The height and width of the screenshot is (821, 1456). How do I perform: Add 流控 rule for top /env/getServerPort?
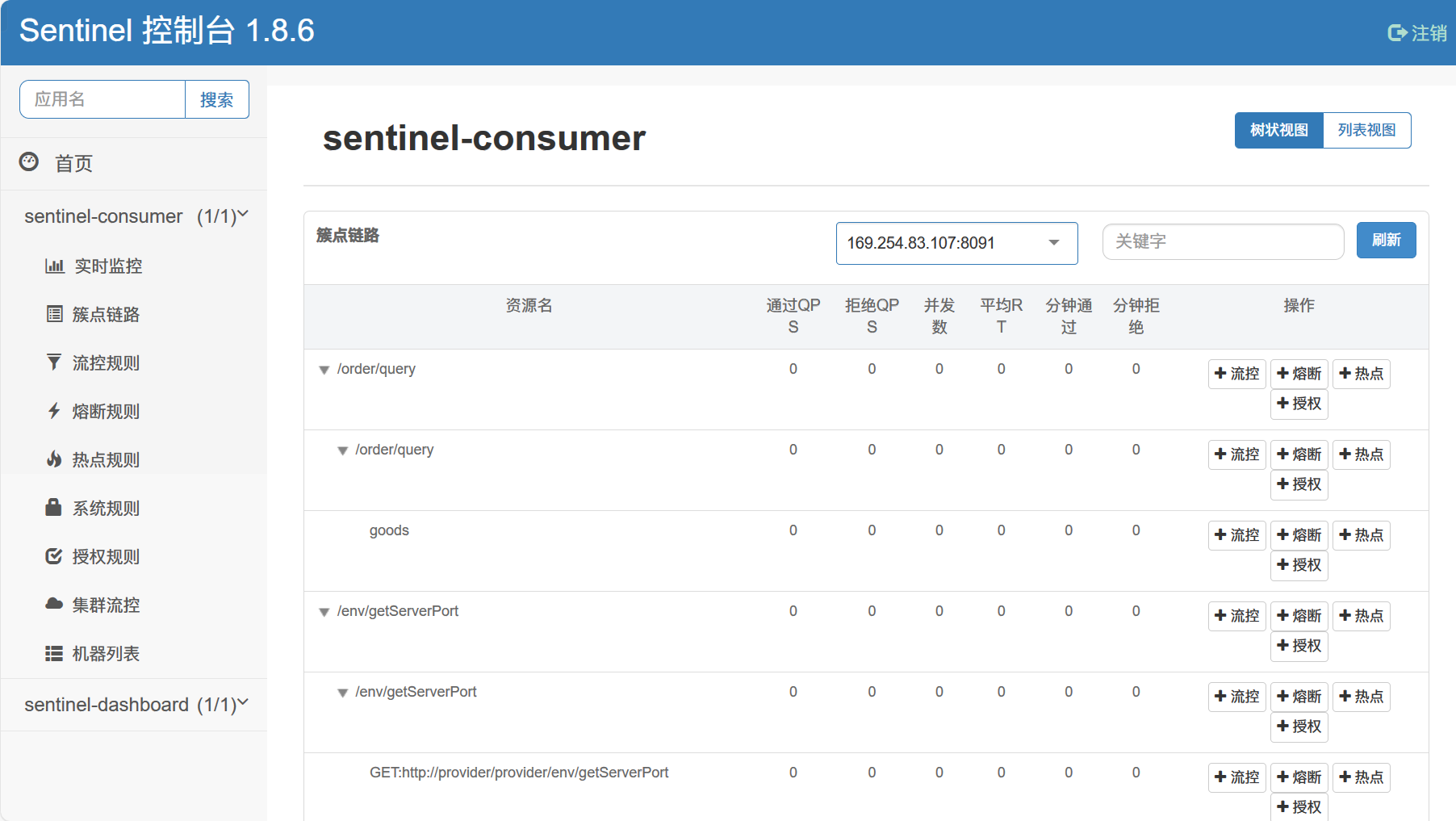1236,616
